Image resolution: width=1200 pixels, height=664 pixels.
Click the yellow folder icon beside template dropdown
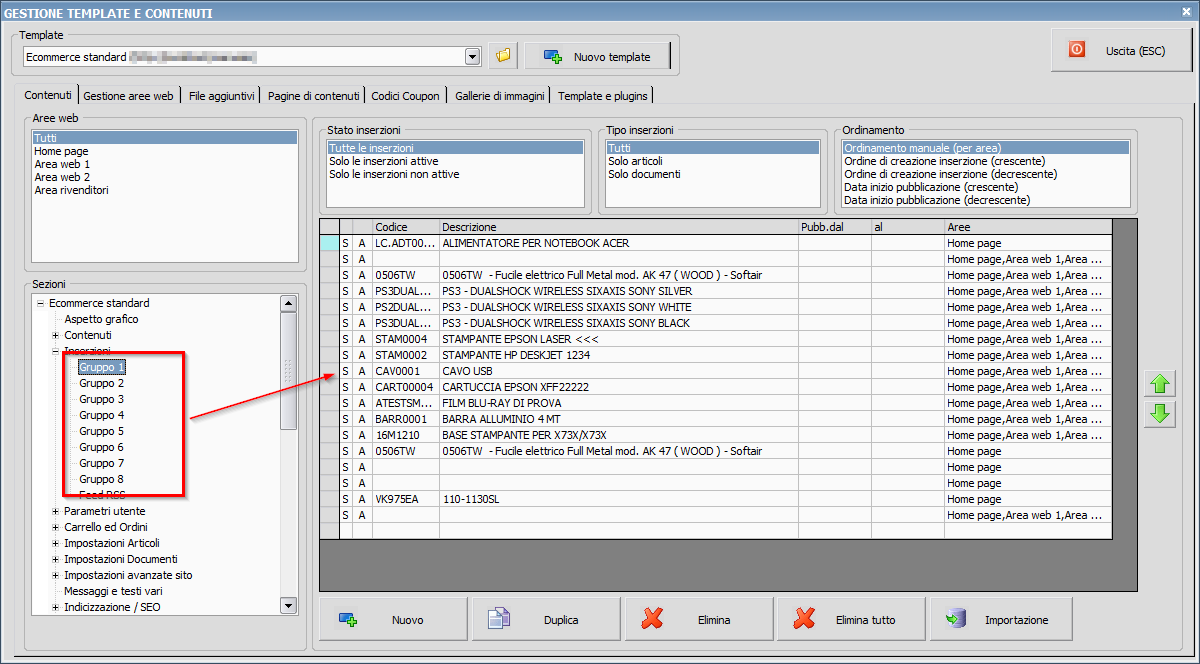[503, 56]
